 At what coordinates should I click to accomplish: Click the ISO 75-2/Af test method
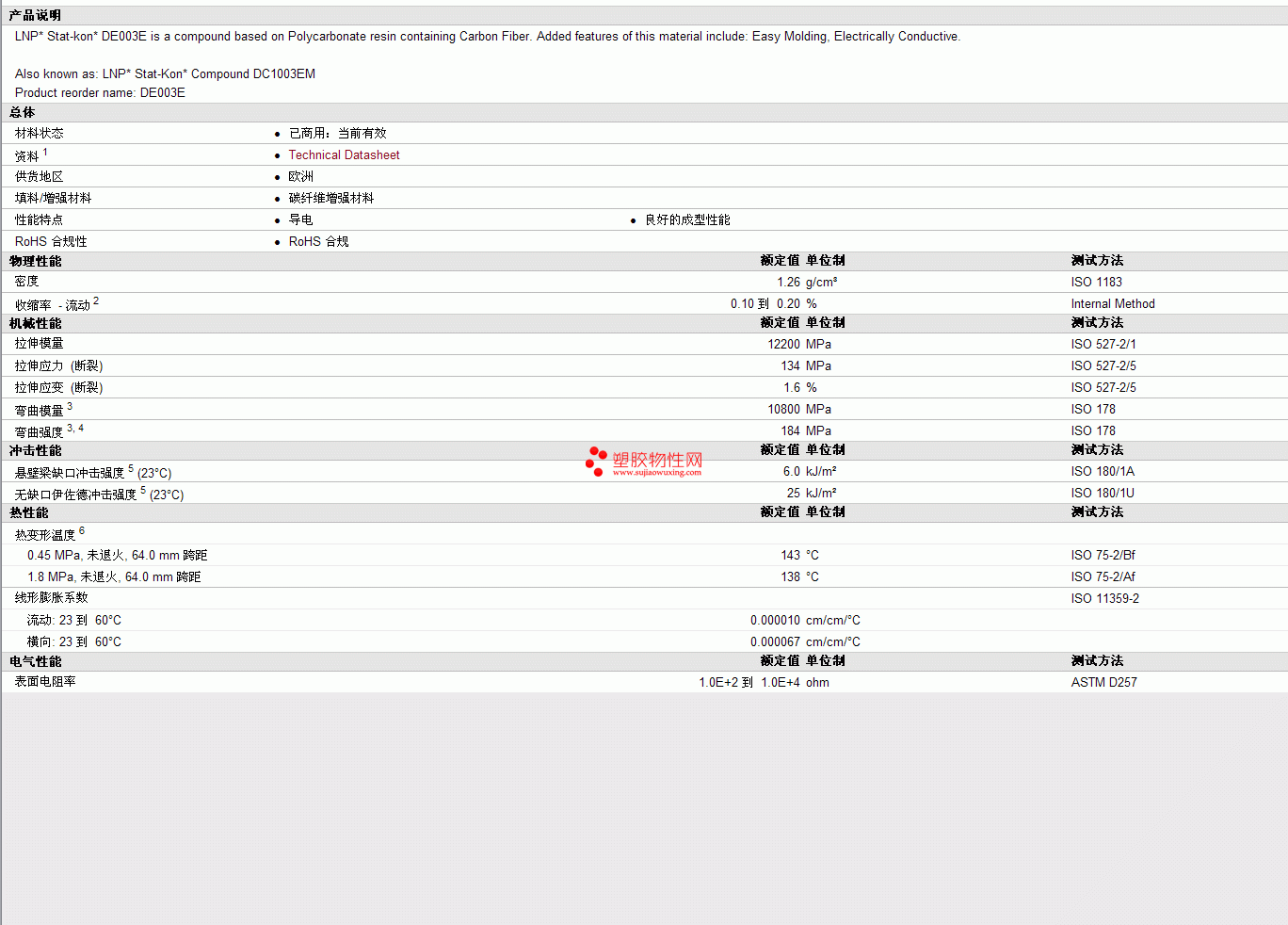(1103, 577)
